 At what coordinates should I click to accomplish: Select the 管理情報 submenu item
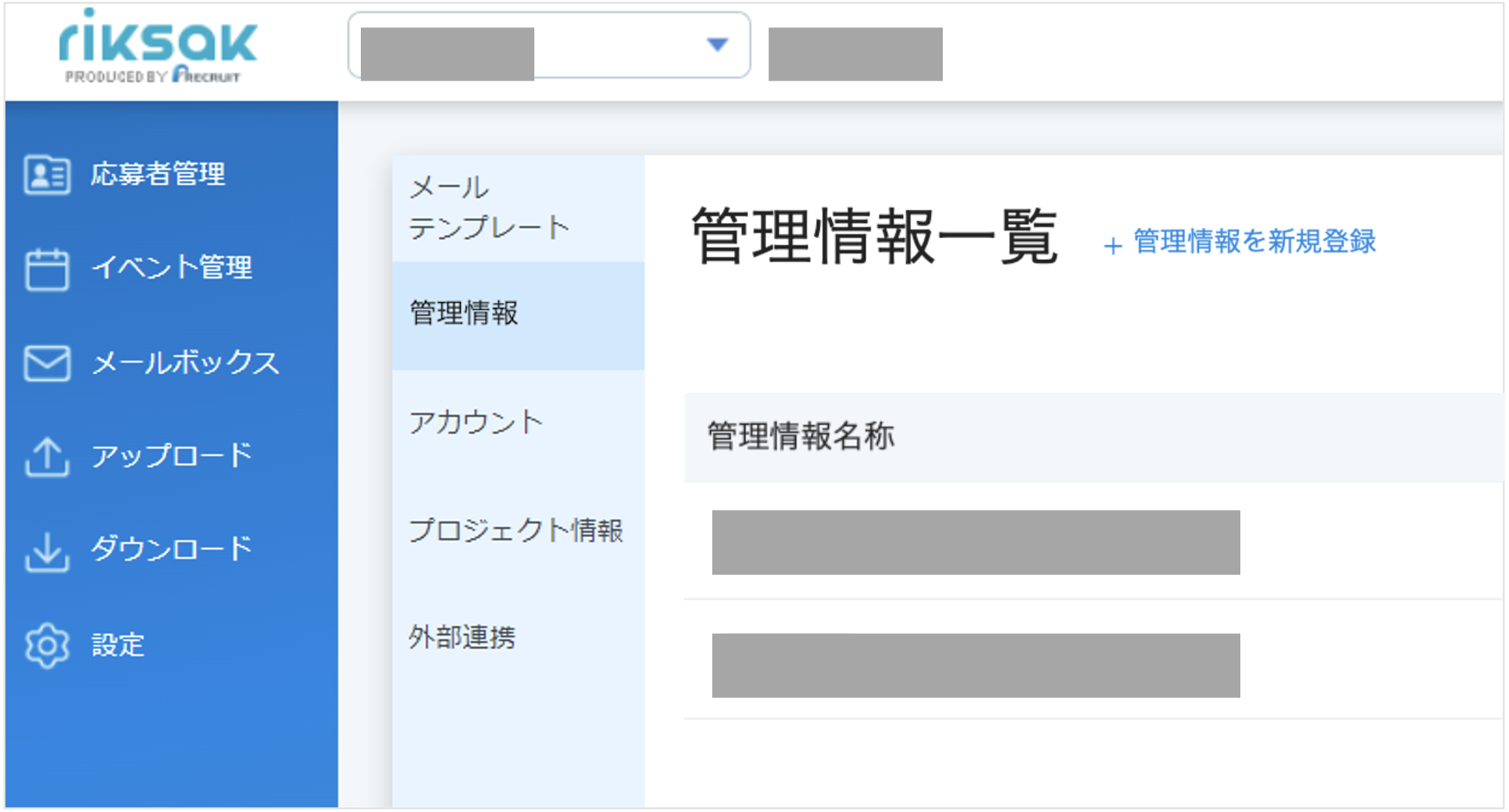click(x=519, y=315)
